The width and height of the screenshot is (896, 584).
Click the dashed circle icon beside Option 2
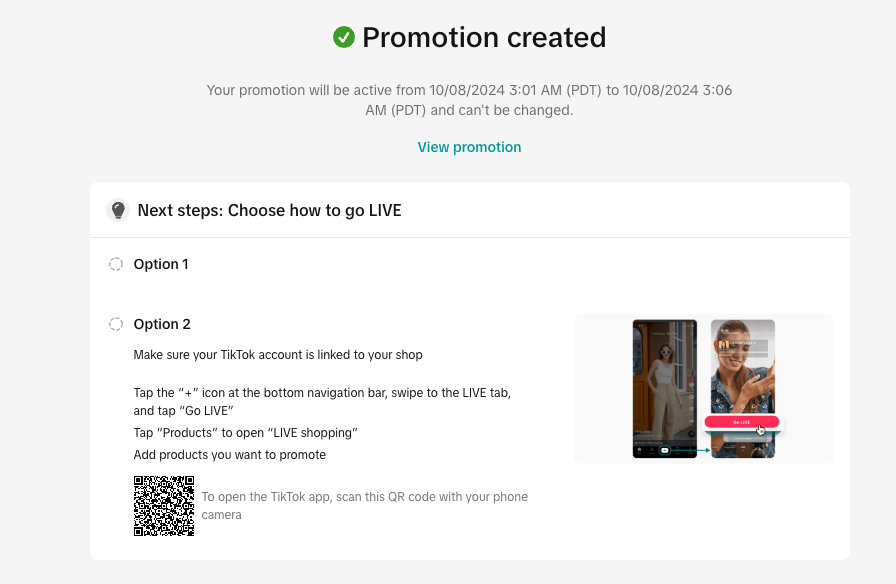click(x=116, y=324)
